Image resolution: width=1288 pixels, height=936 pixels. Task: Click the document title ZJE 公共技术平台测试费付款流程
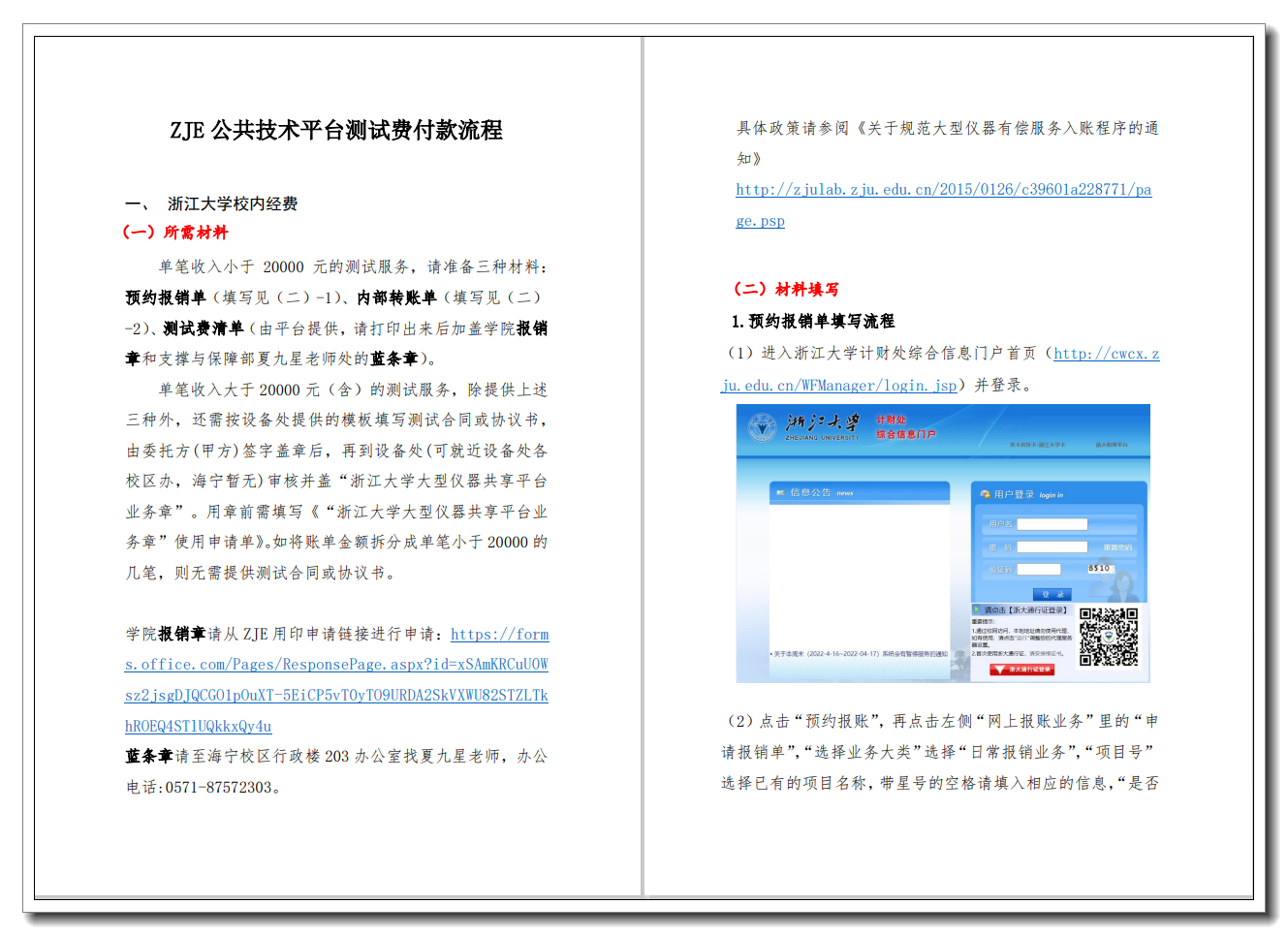tap(336, 130)
